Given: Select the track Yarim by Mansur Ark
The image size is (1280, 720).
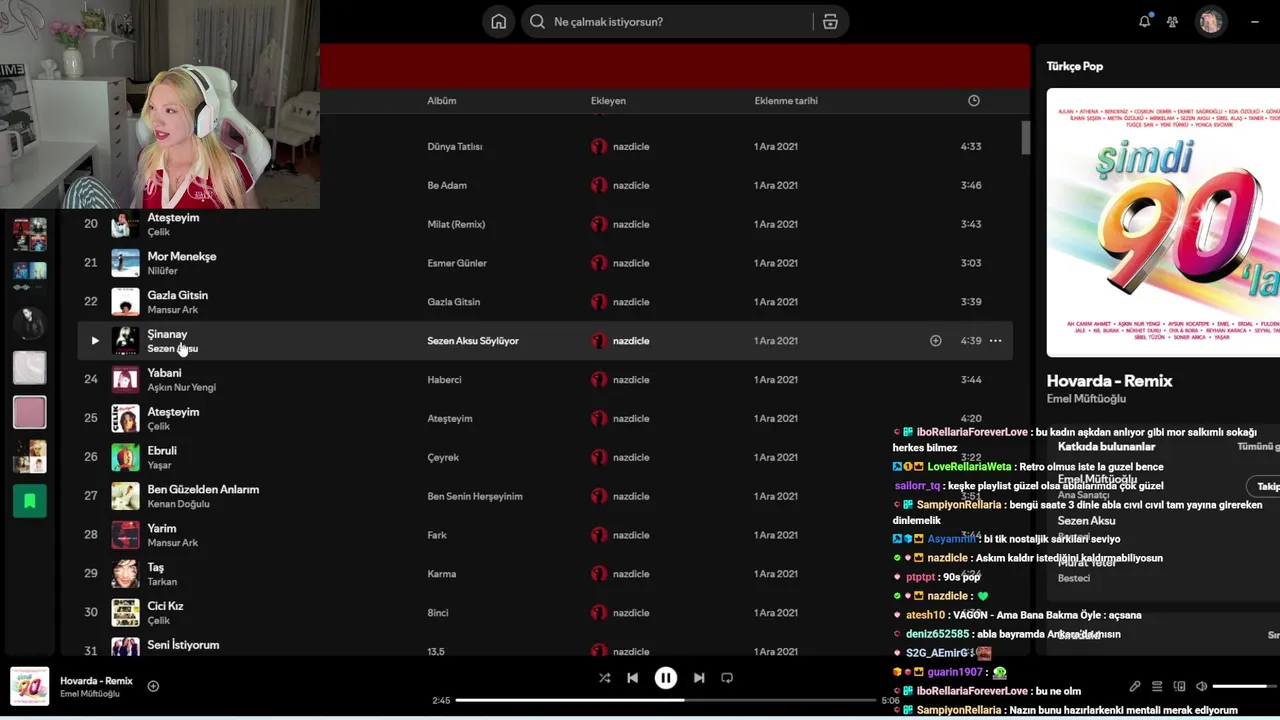Looking at the screenshot, I should pyautogui.click(x=162, y=528).
